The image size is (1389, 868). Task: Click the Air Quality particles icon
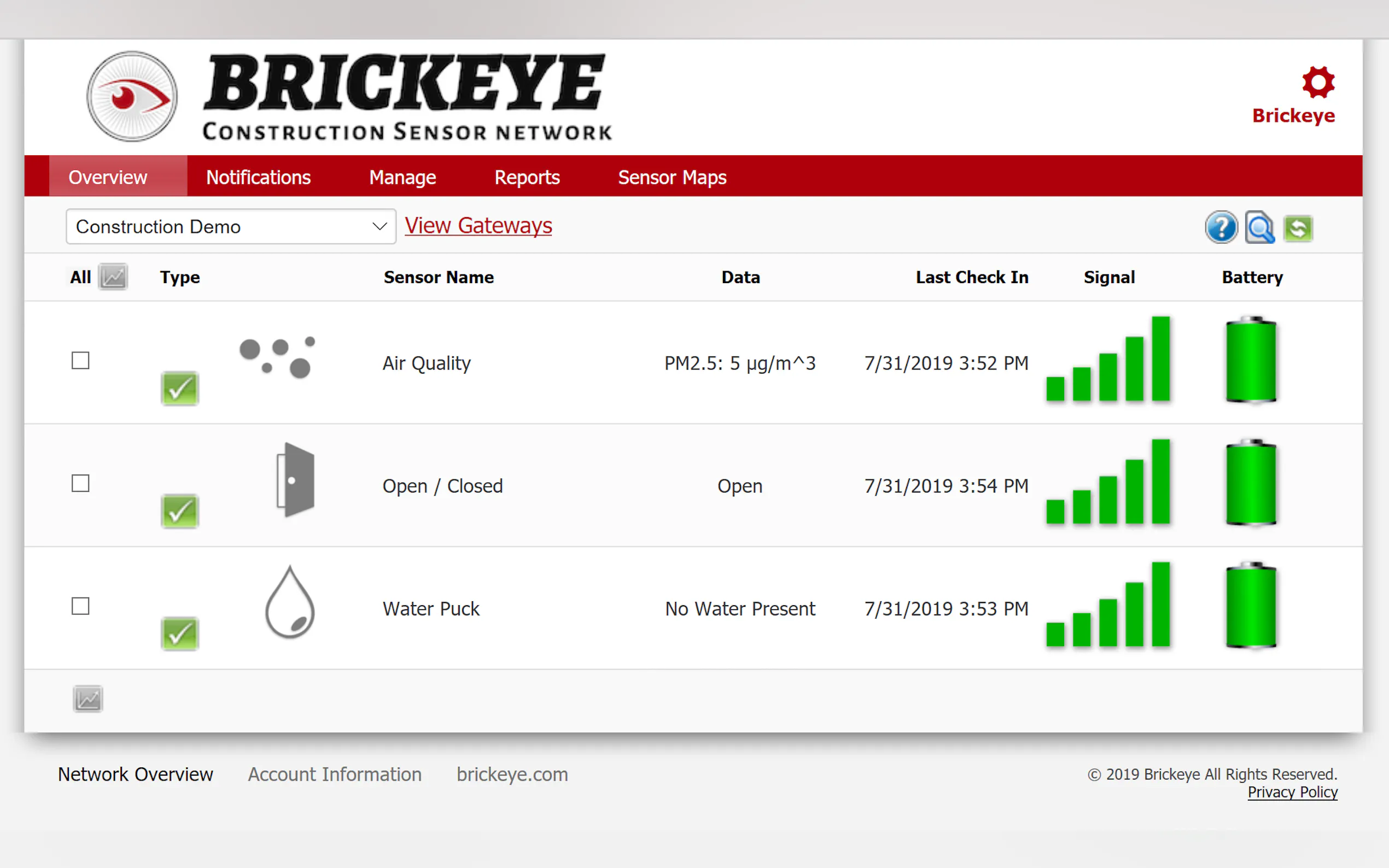(278, 357)
